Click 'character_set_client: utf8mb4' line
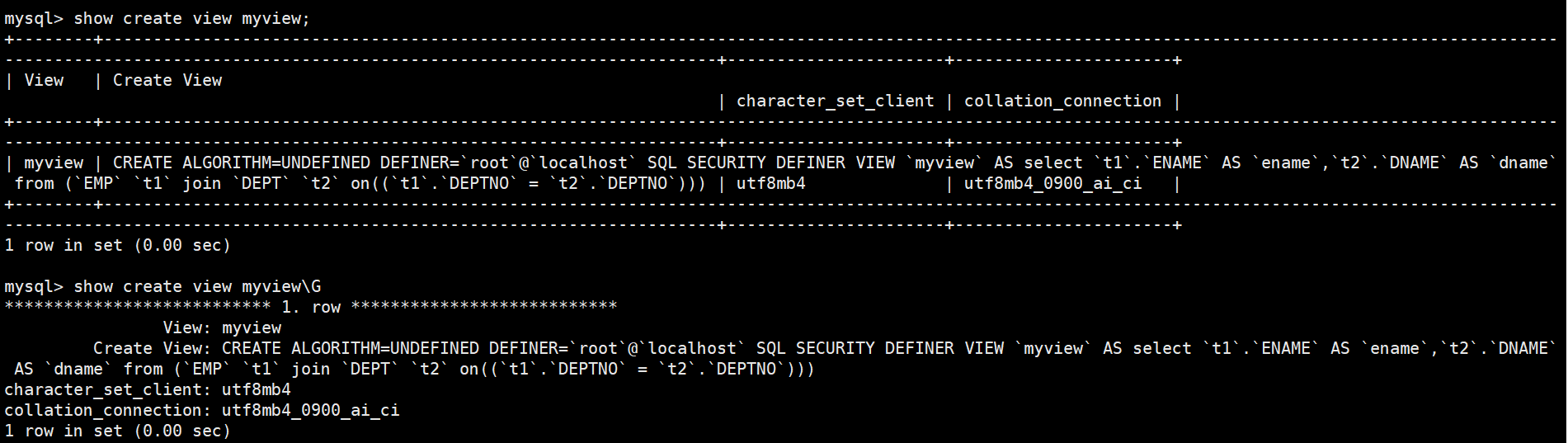Image resolution: width=1568 pixels, height=443 pixels. (148, 389)
